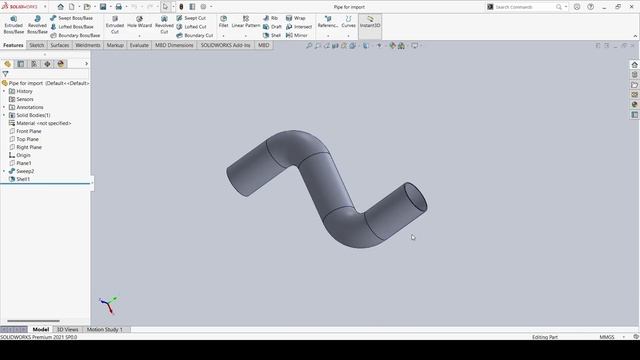Viewport: 640px width, 360px height.
Task: Open the Appearances icon in task pane
Action: (634, 104)
